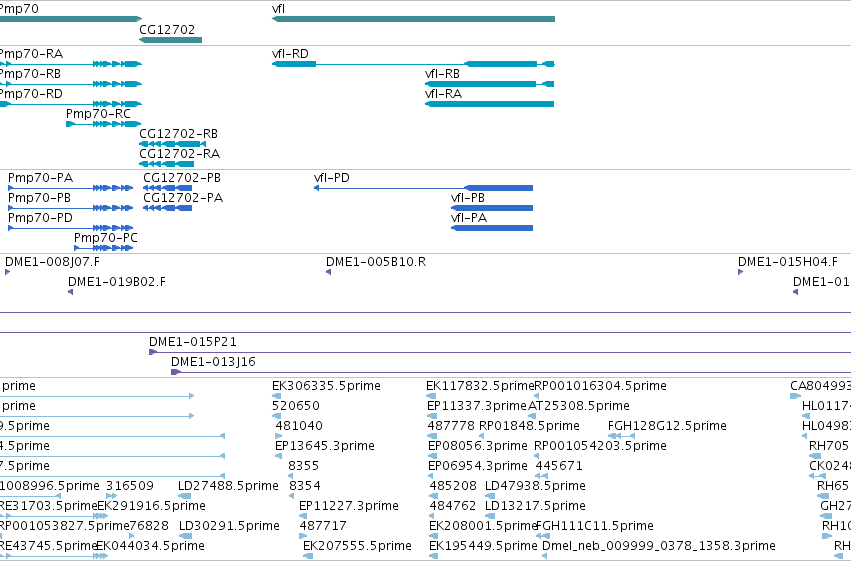Select the DME1-015H04.F arrow marker
The width and height of the screenshot is (851, 561).
[x=741, y=272]
